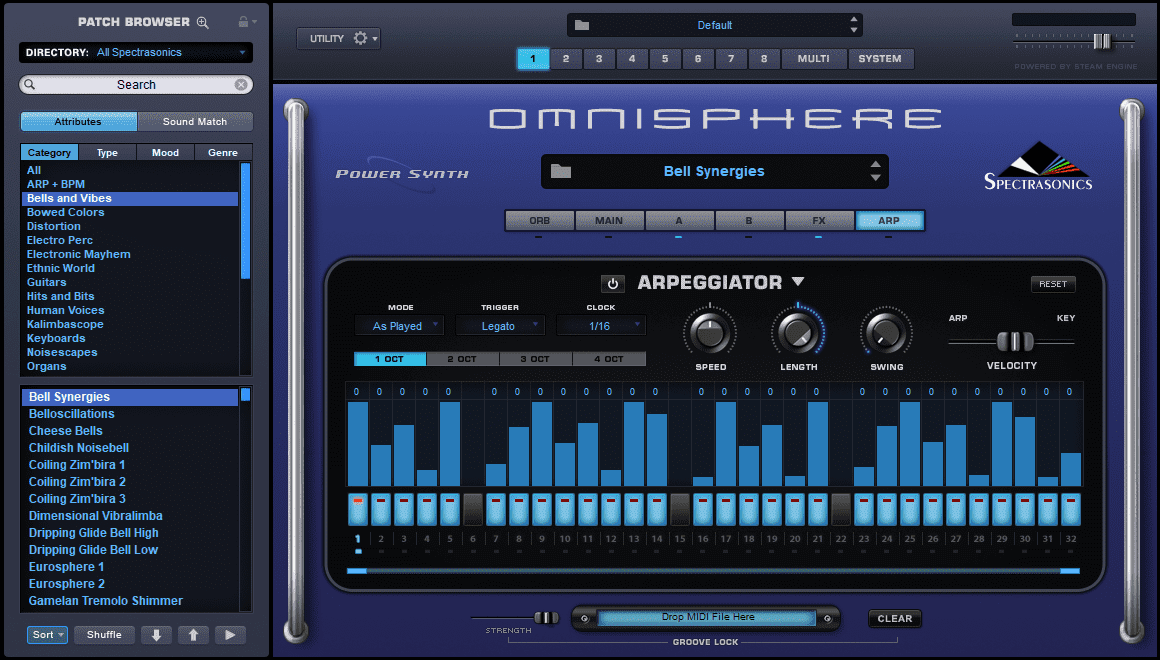Image resolution: width=1160 pixels, height=660 pixels.
Task: Click folder icon next to Bell Synergies
Action: pyautogui.click(x=561, y=172)
